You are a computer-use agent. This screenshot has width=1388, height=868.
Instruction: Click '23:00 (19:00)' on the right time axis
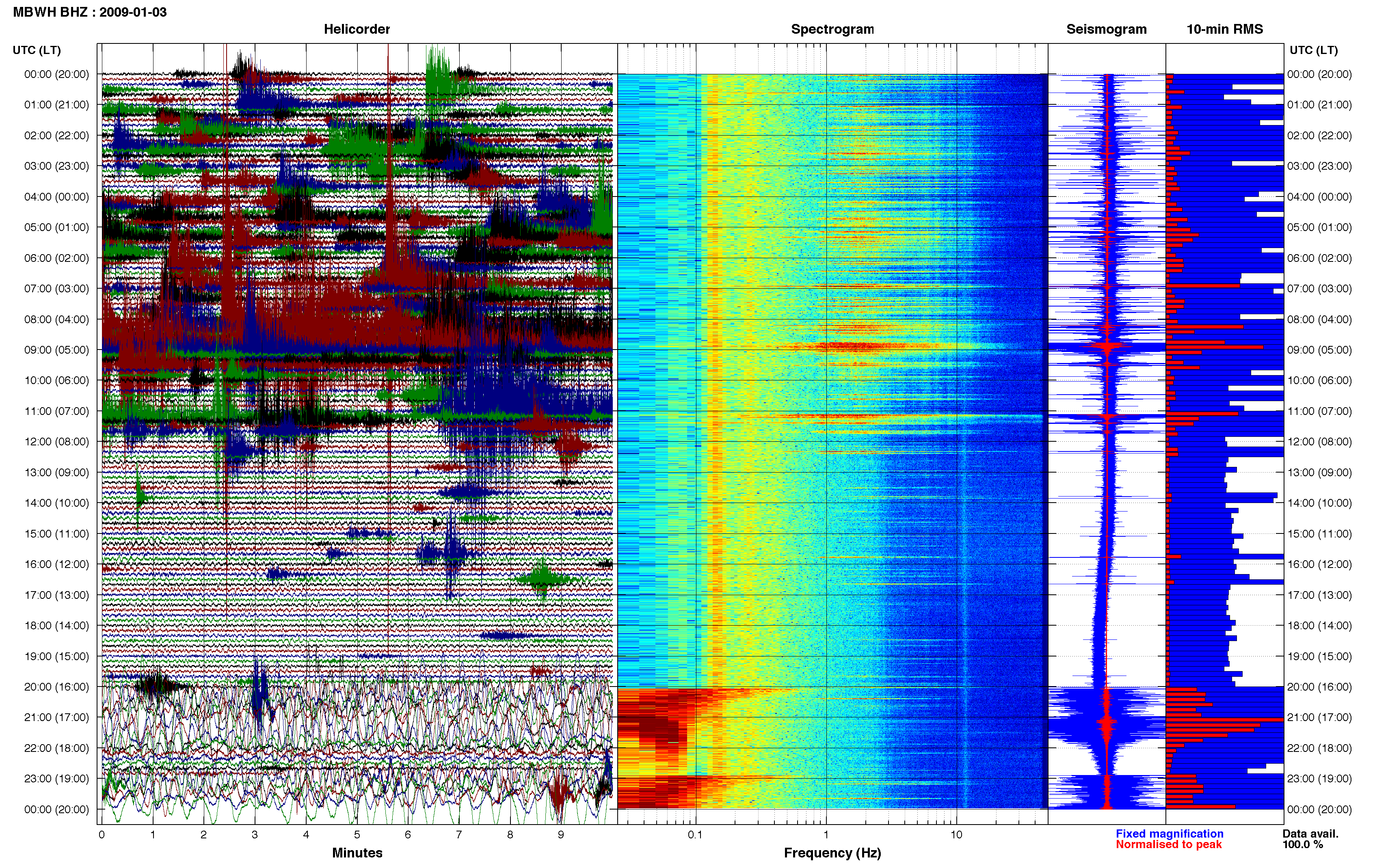click(x=1319, y=778)
